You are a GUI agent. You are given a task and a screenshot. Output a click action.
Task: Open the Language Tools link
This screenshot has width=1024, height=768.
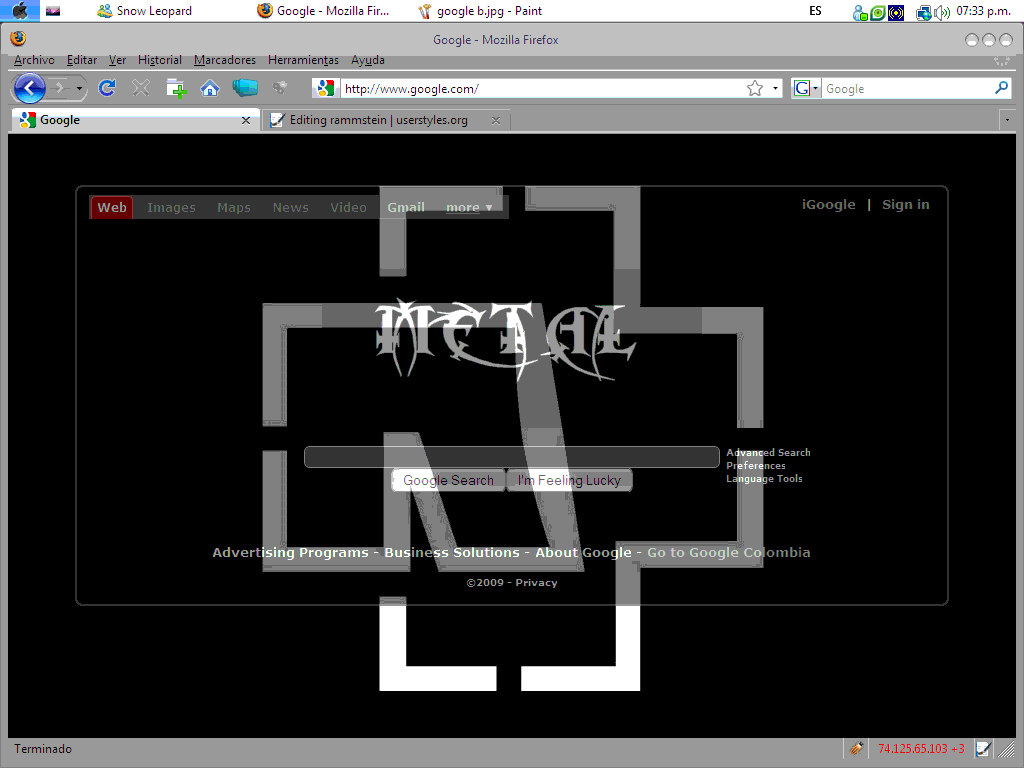coord(764,479)
